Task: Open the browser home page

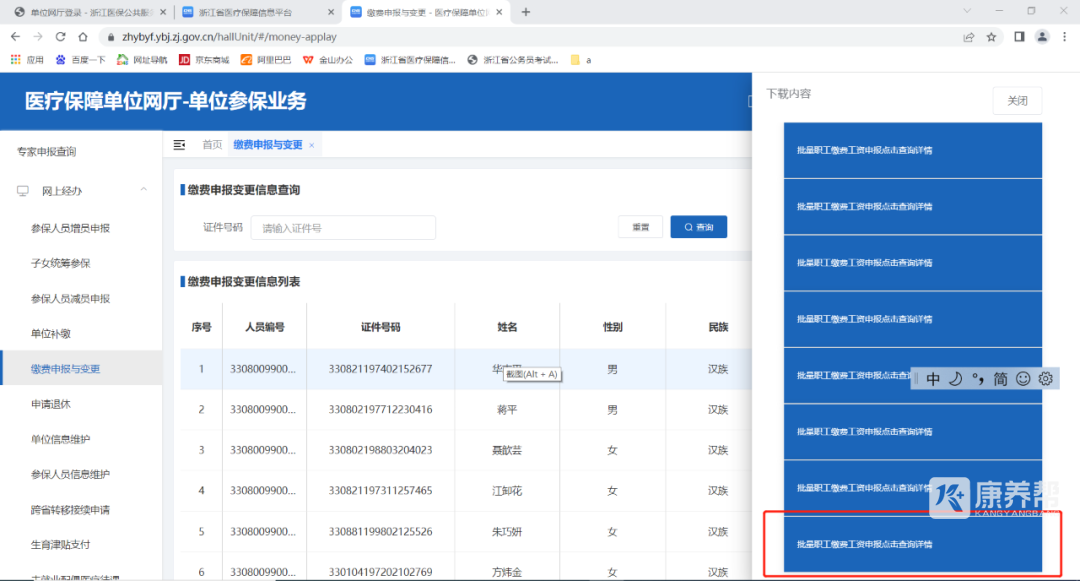Action: (83, 36)
